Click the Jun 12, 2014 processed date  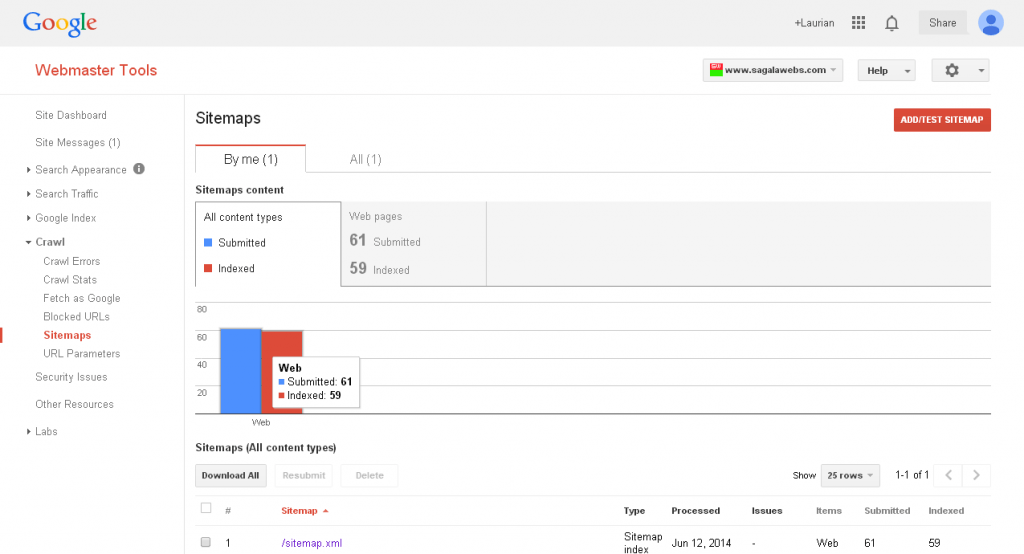coord(701,543)
